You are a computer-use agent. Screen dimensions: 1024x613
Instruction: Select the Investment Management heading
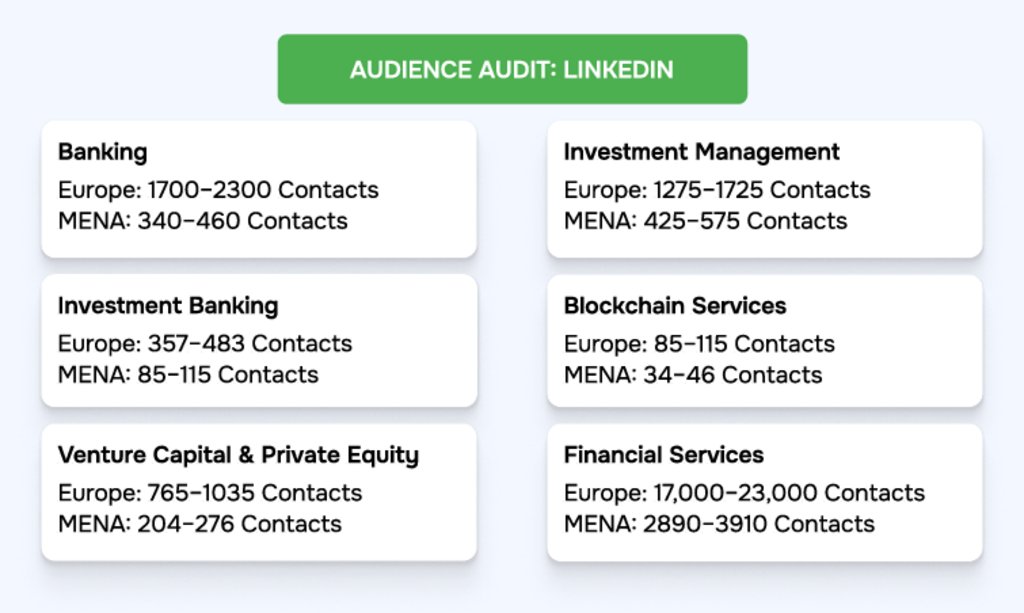pyautogui.click(x=701, y=153)
